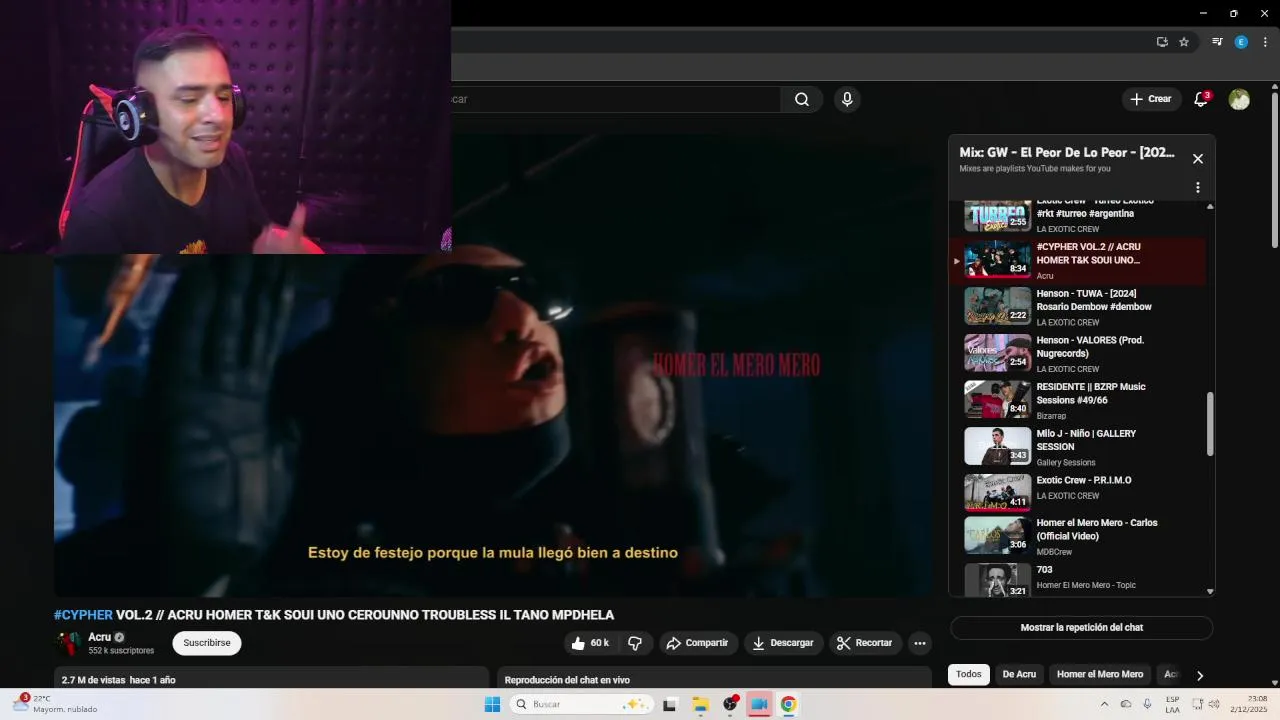Like the video with thumbs up 60 k
Viewport: 1280px width, 720px height.
pyautogui.click(x=589, y=643)
